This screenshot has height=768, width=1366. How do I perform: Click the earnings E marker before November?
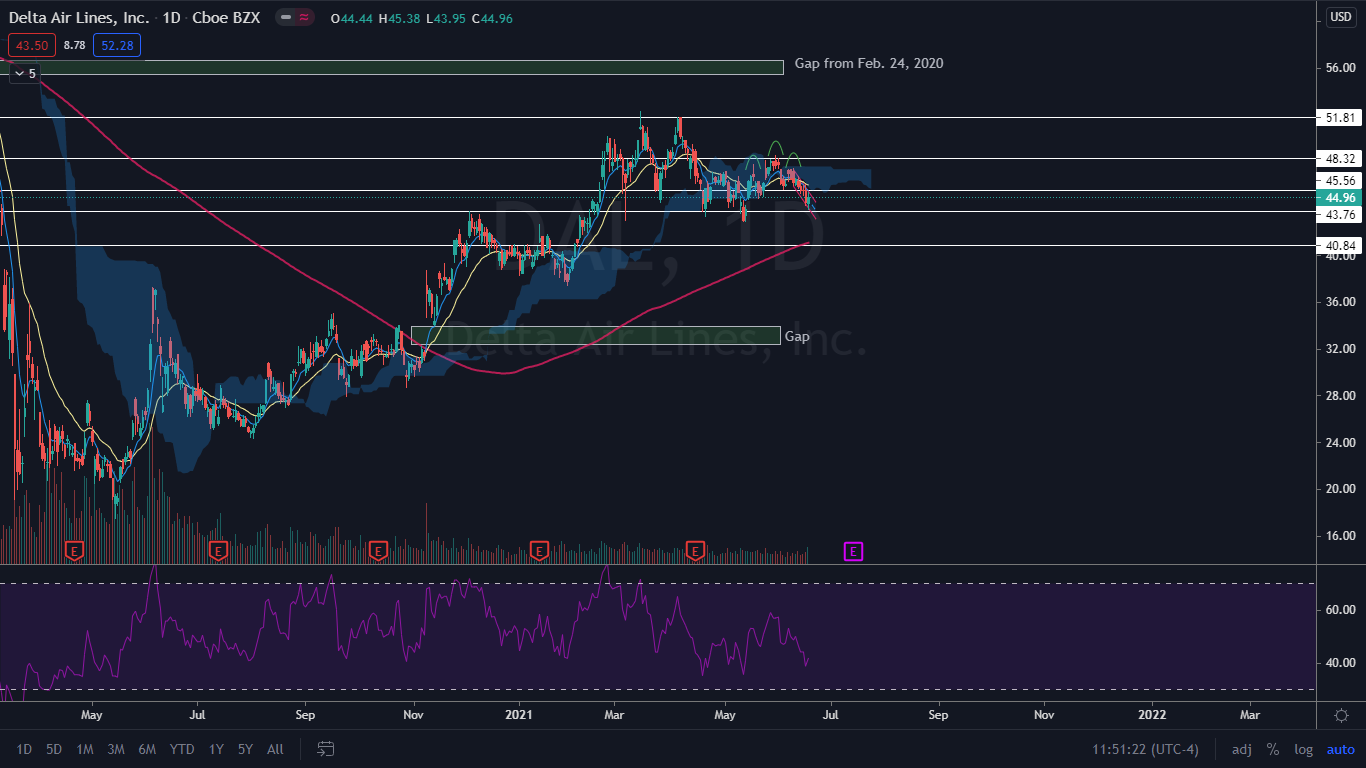377,550
